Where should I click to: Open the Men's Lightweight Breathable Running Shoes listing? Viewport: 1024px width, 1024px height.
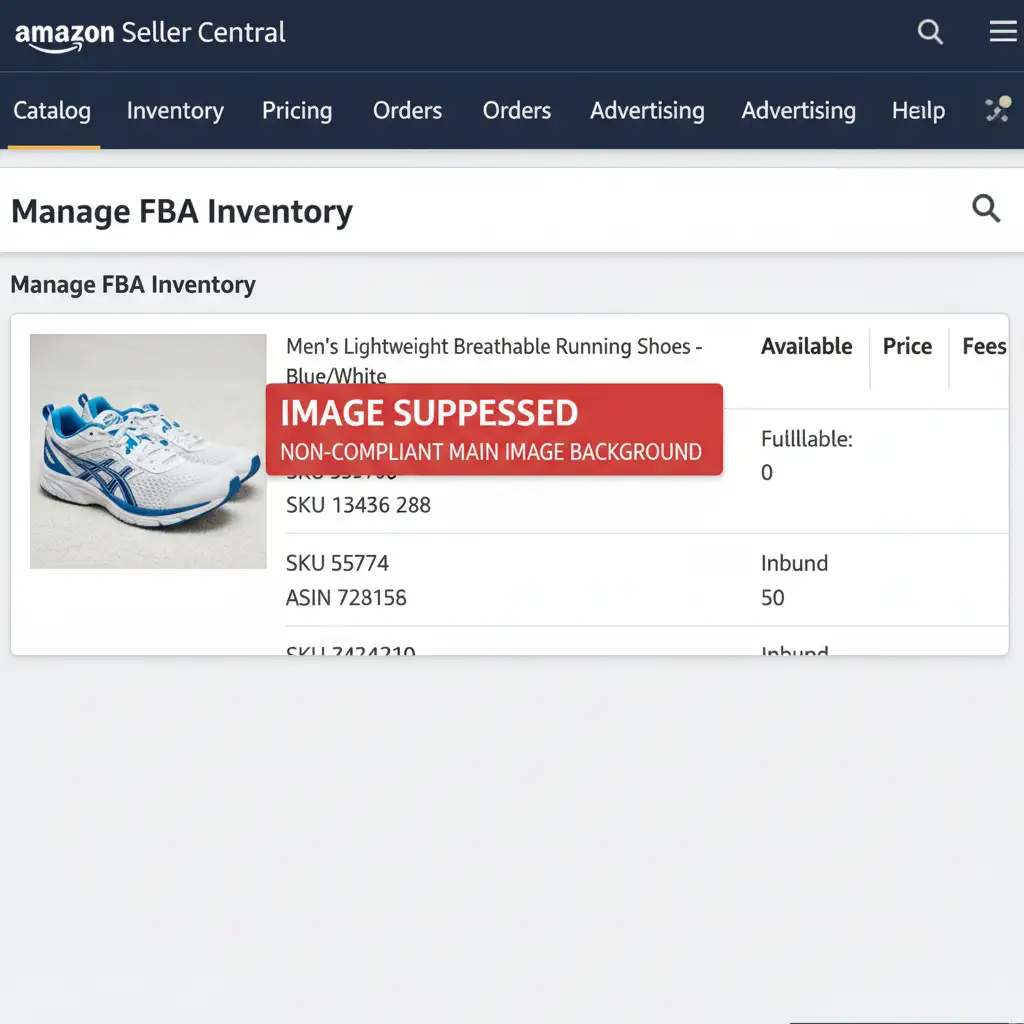click(494, 347)
